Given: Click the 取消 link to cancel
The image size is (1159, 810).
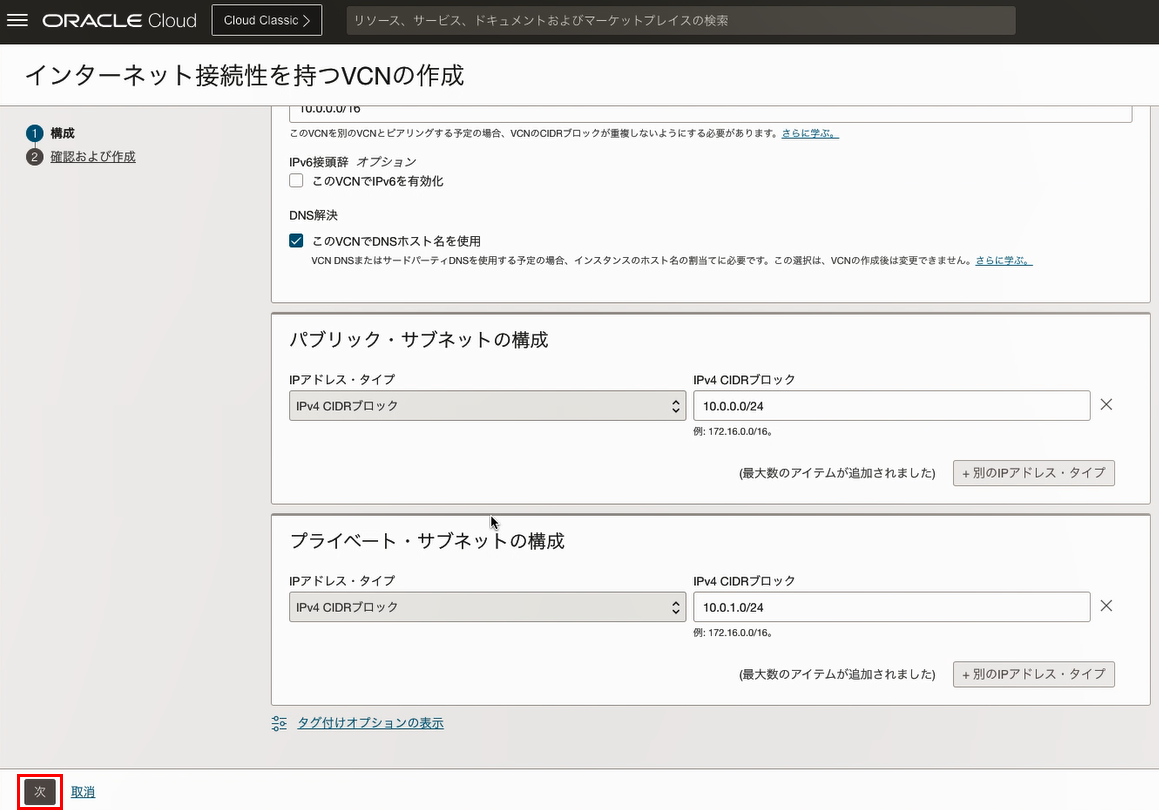Looking at the screenshot, I should click(x=81, y=791).
